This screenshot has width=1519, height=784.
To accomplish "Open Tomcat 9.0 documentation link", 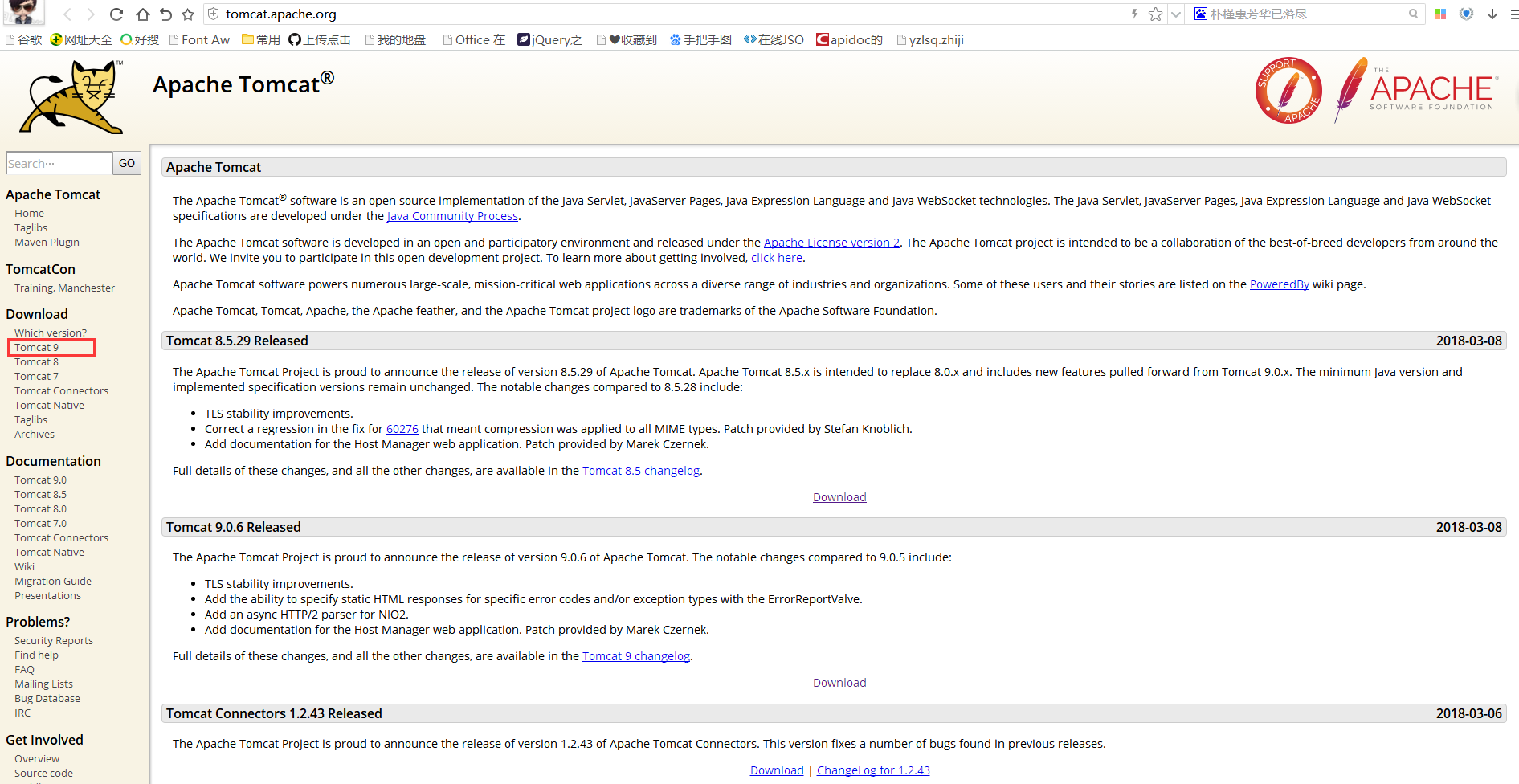I will point(40,480).
